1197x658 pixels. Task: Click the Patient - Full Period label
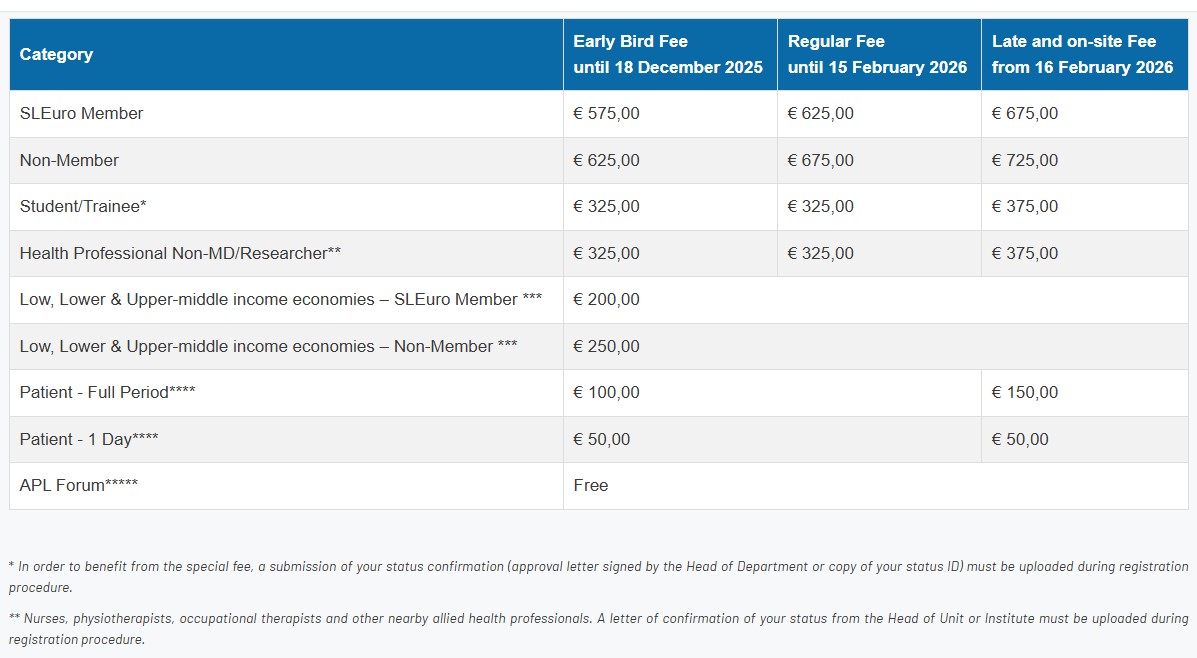[107, 393]
